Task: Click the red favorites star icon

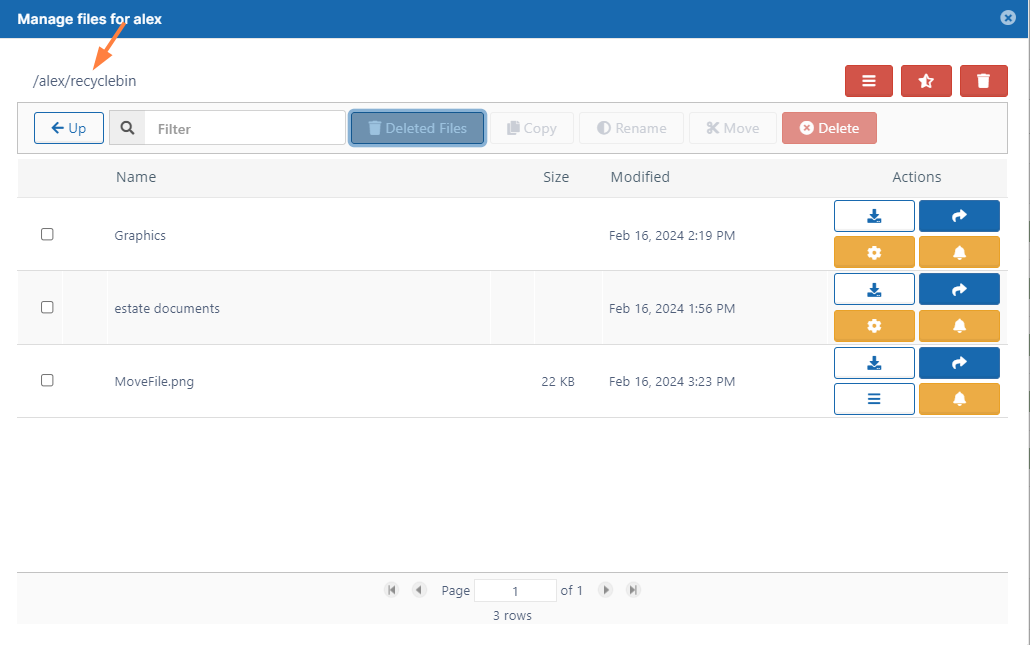Action: (926, 81)
